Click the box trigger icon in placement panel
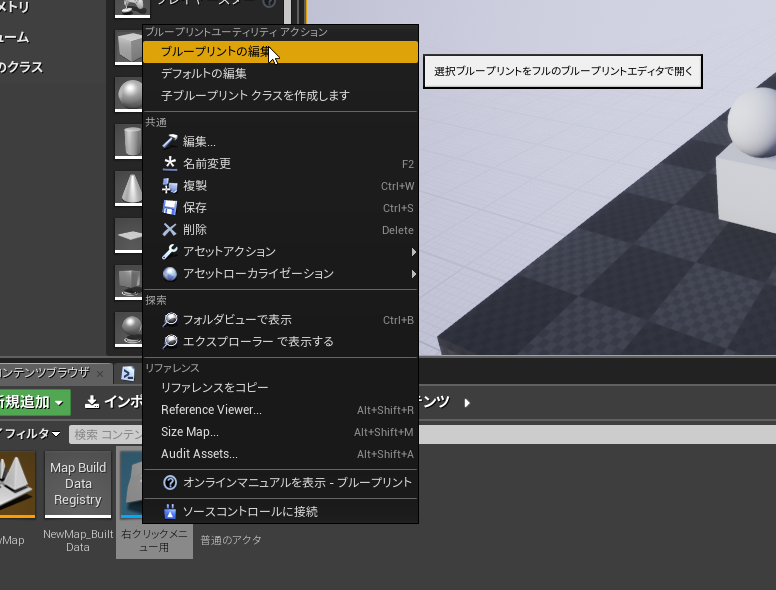The height and width of the screenshot is (590, 776). tap(129, 282)
